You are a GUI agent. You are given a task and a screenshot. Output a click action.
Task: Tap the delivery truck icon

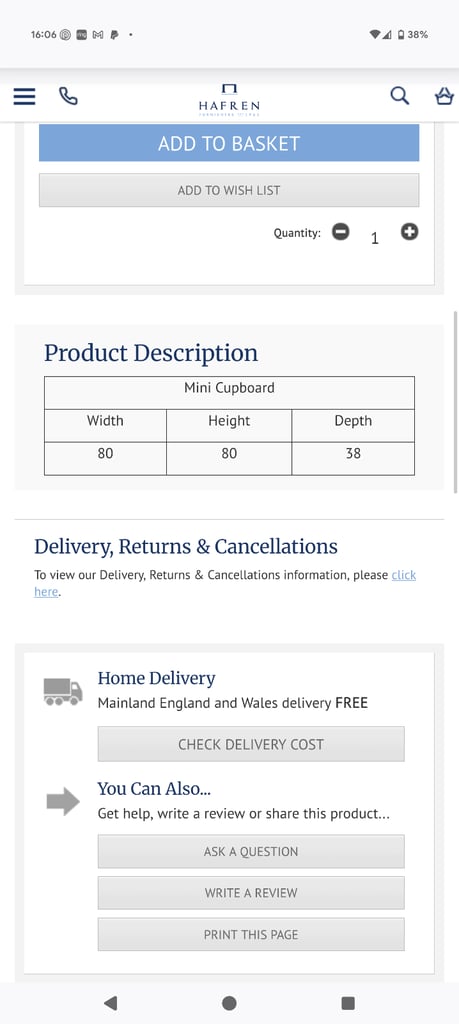point(63,692)
